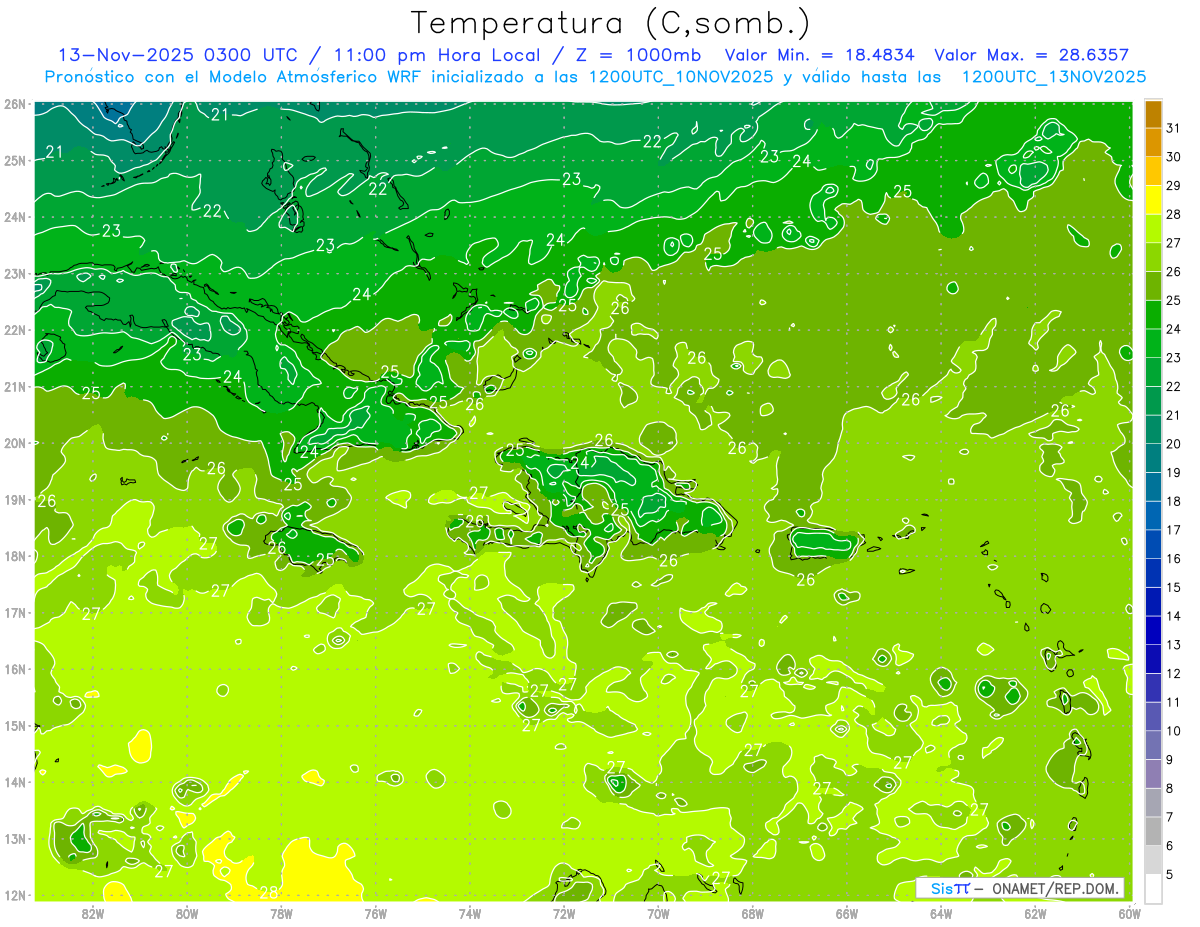1200x927 pixels.
Task: Click the '74W' longitude label
Action: [469, 912]
